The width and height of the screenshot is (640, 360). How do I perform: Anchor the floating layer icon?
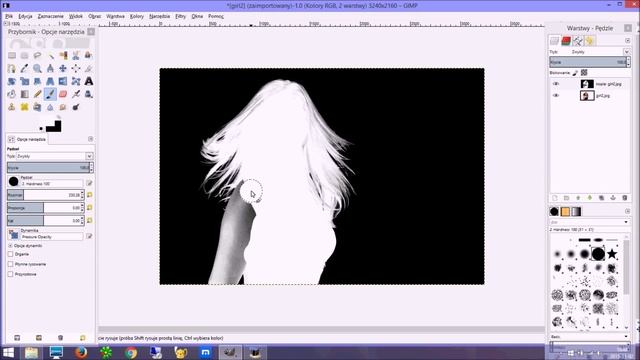[613, 198]
